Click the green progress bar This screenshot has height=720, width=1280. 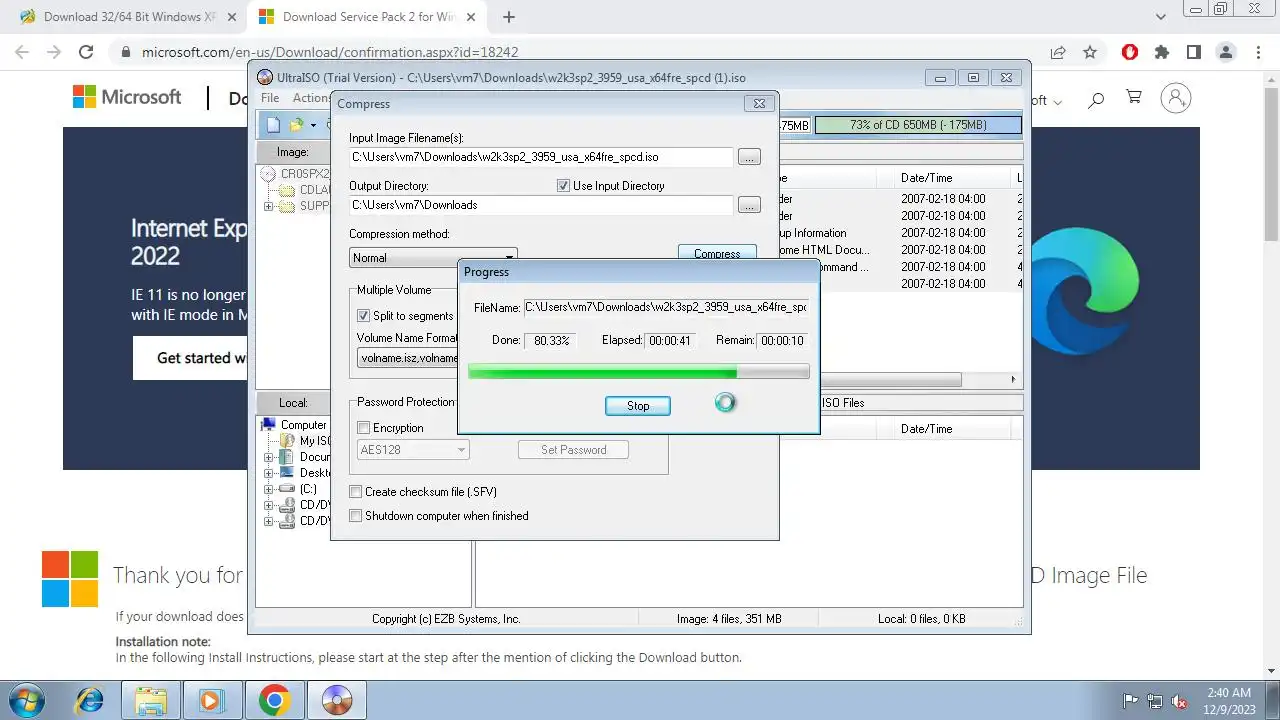(x=639, y=372)
